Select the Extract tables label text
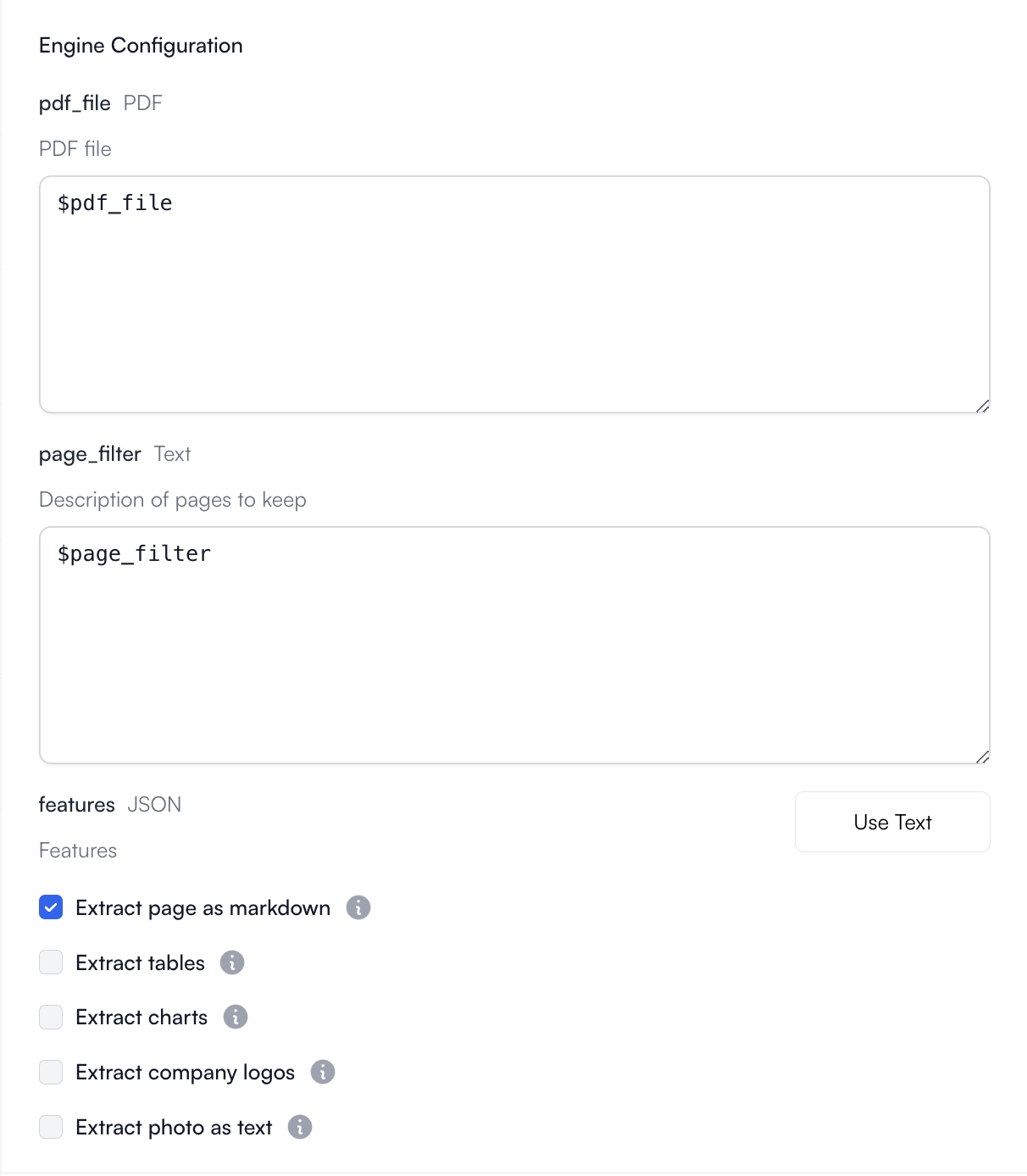The width and height of the screenshot is (1027, 1176). [141, 963]
